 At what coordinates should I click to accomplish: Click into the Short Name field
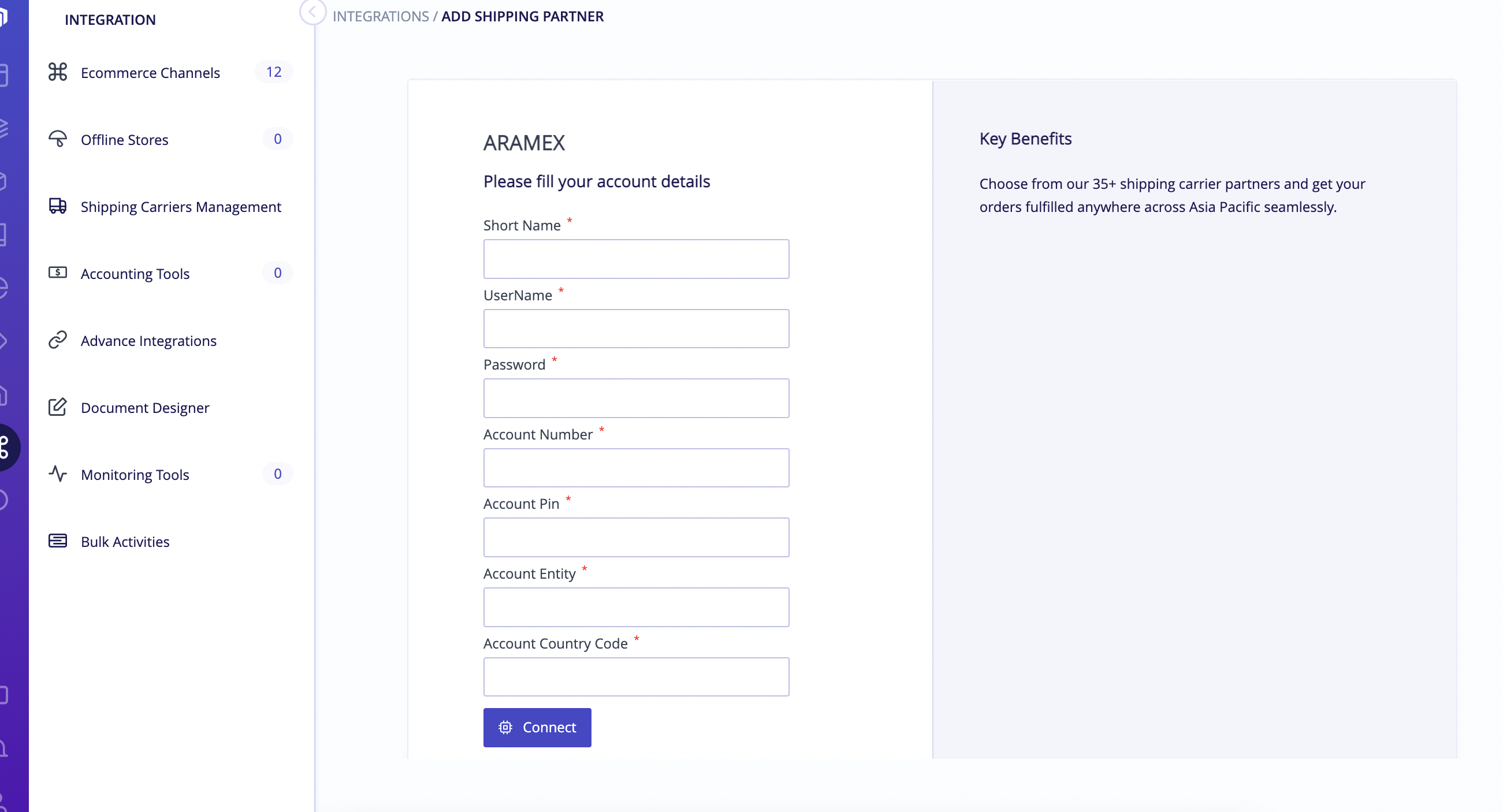[636, 259]
